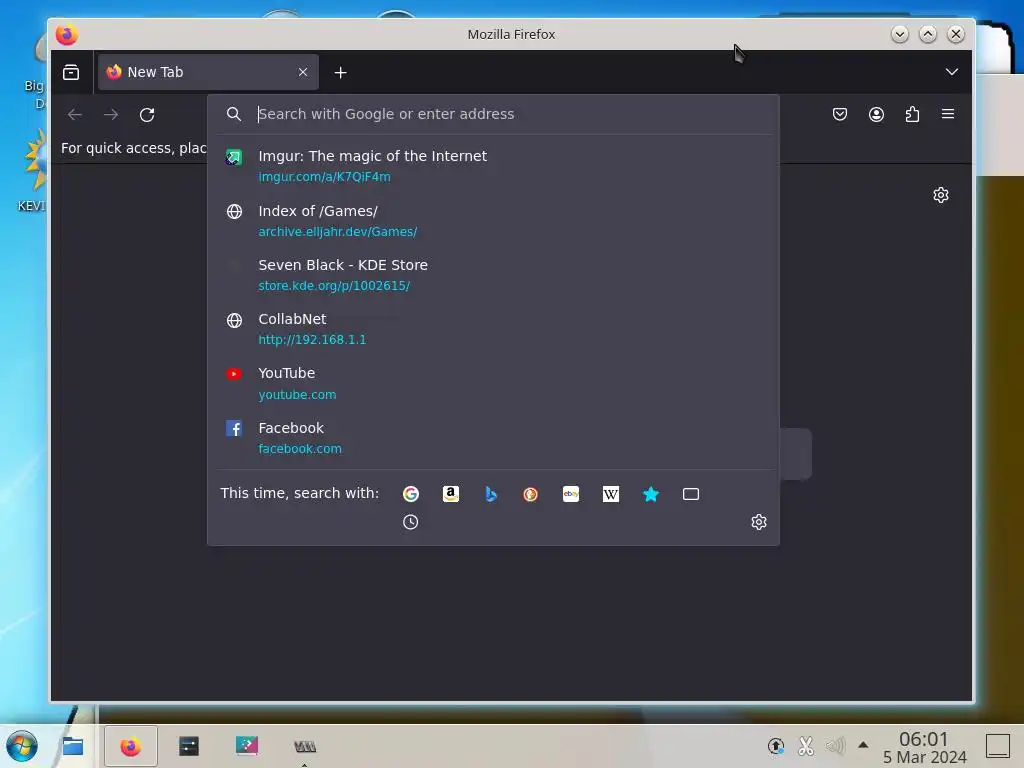Search this time with DuckDuckGo

pyautogui.click(x=531, y=494)
